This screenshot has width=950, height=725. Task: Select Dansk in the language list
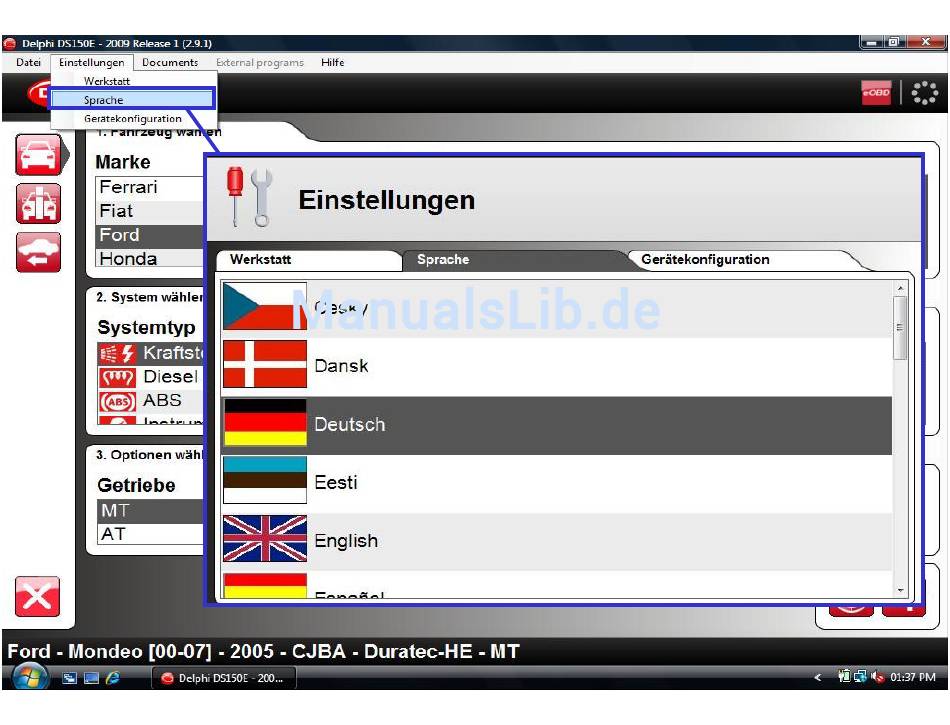coord(557,365)
